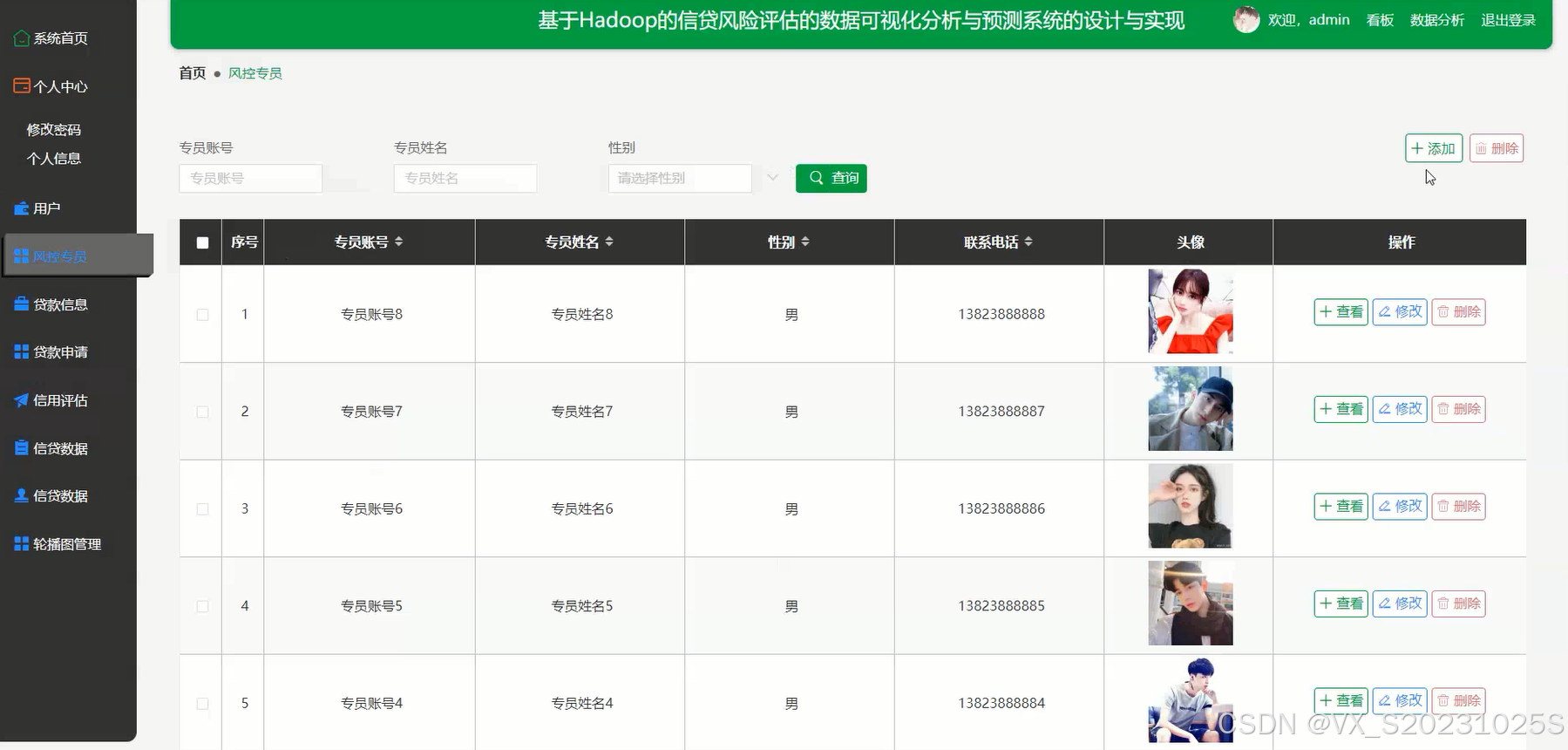Viewport: 1568px width, 750px height.
Task: Expand gender dropdown chevron arrow
Action: pyautogui.click(x=772, y=178)
